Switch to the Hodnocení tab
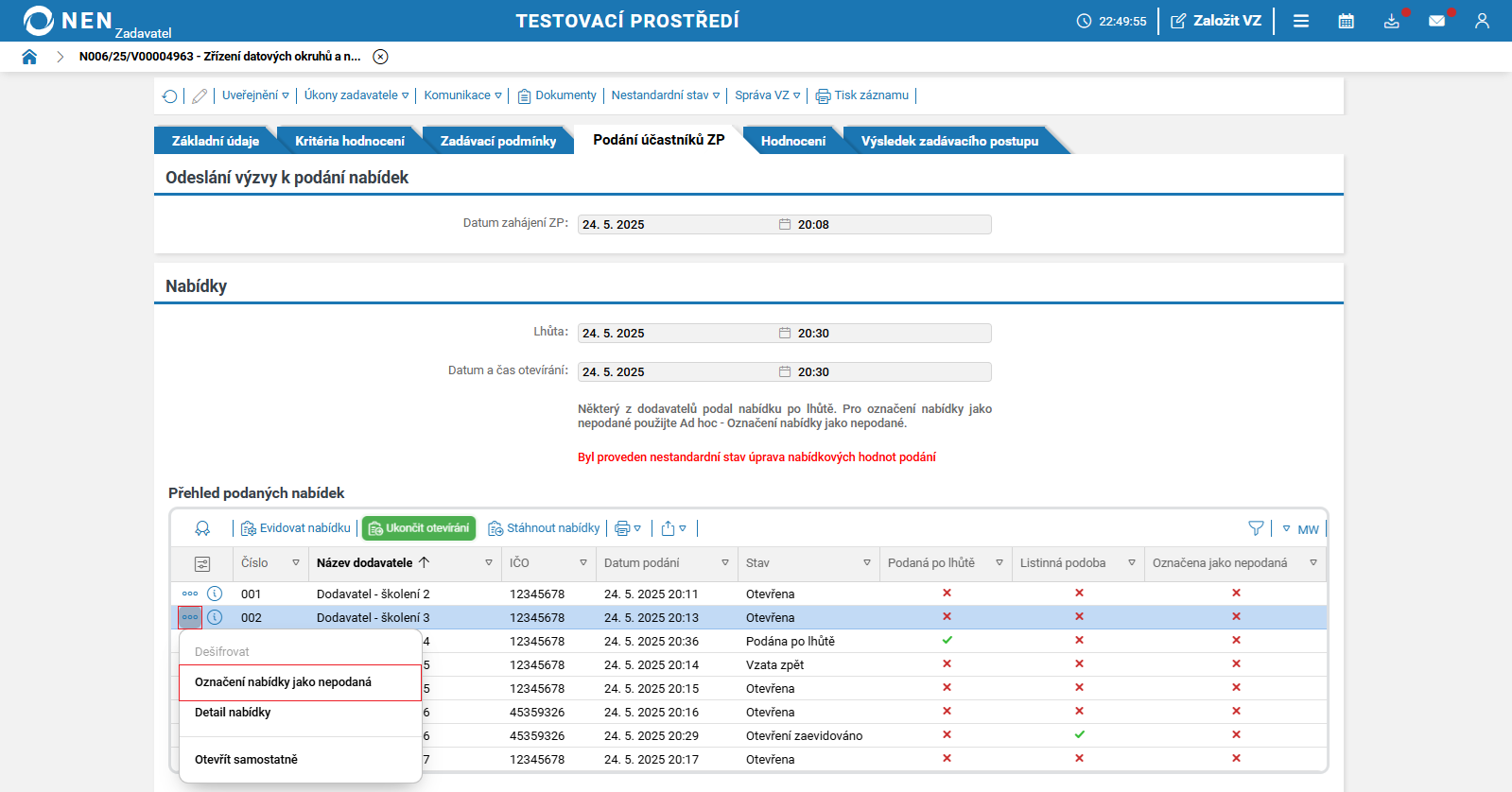 coord(792,141)
